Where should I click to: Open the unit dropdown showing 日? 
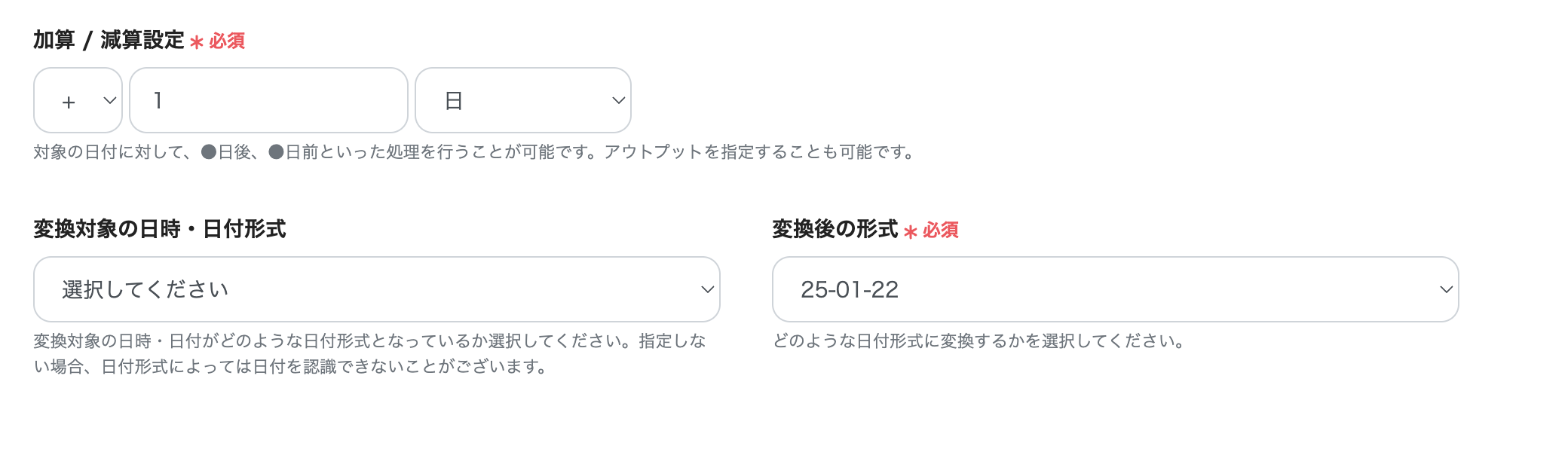[x=522, y=100]
